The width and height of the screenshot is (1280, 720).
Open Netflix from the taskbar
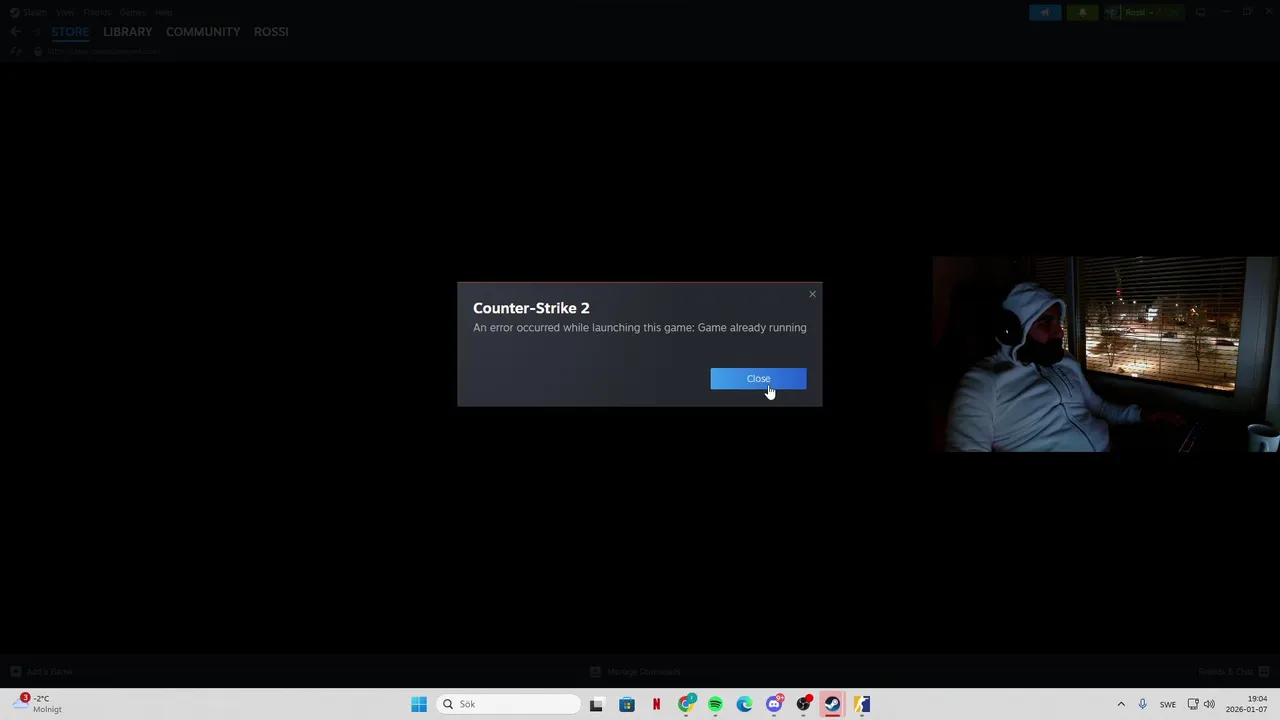[x=656, y=704]
